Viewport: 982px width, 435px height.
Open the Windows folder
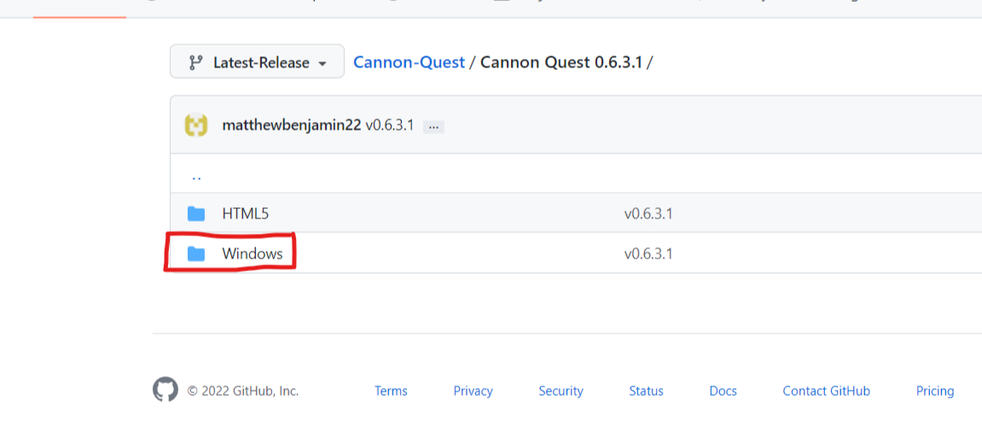coord(252,253)
